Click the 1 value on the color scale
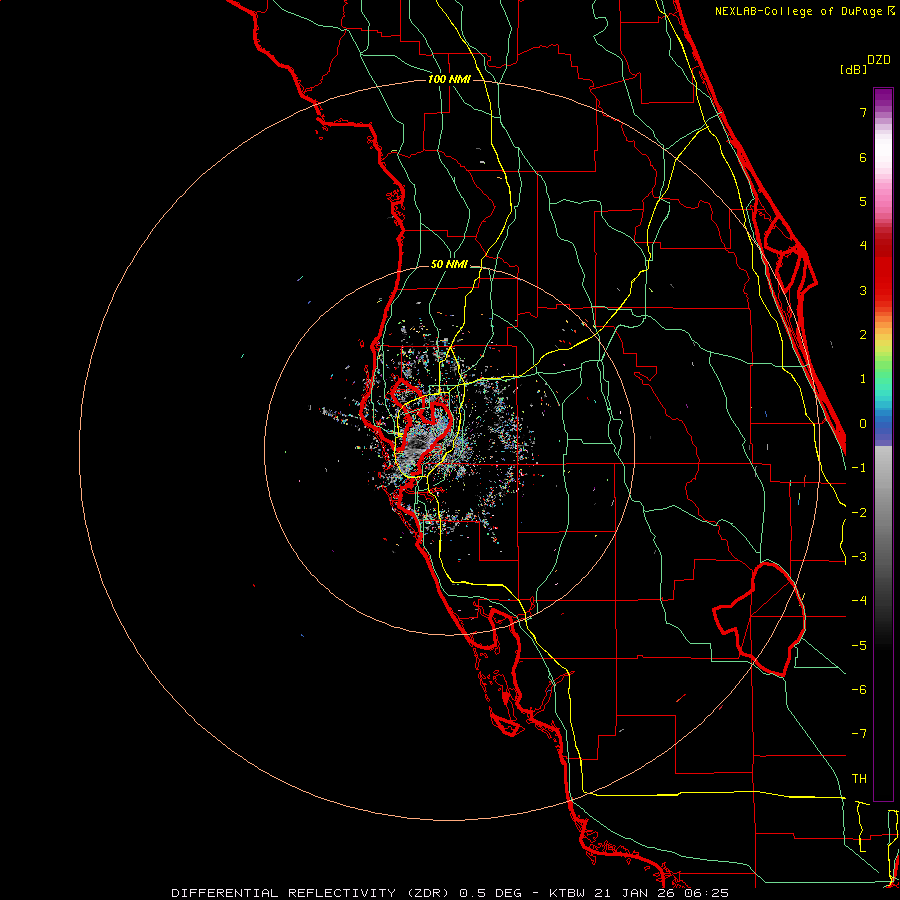 click(863, 379)
